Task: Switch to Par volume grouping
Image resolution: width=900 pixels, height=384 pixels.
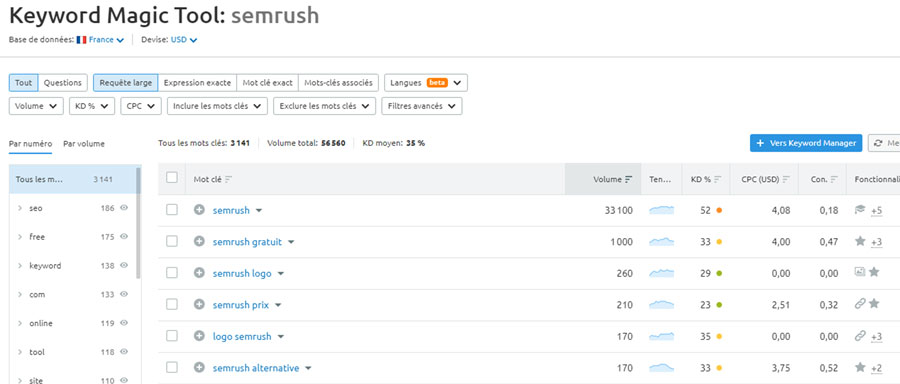Action: pyautogui.click(x=84, y=144)
